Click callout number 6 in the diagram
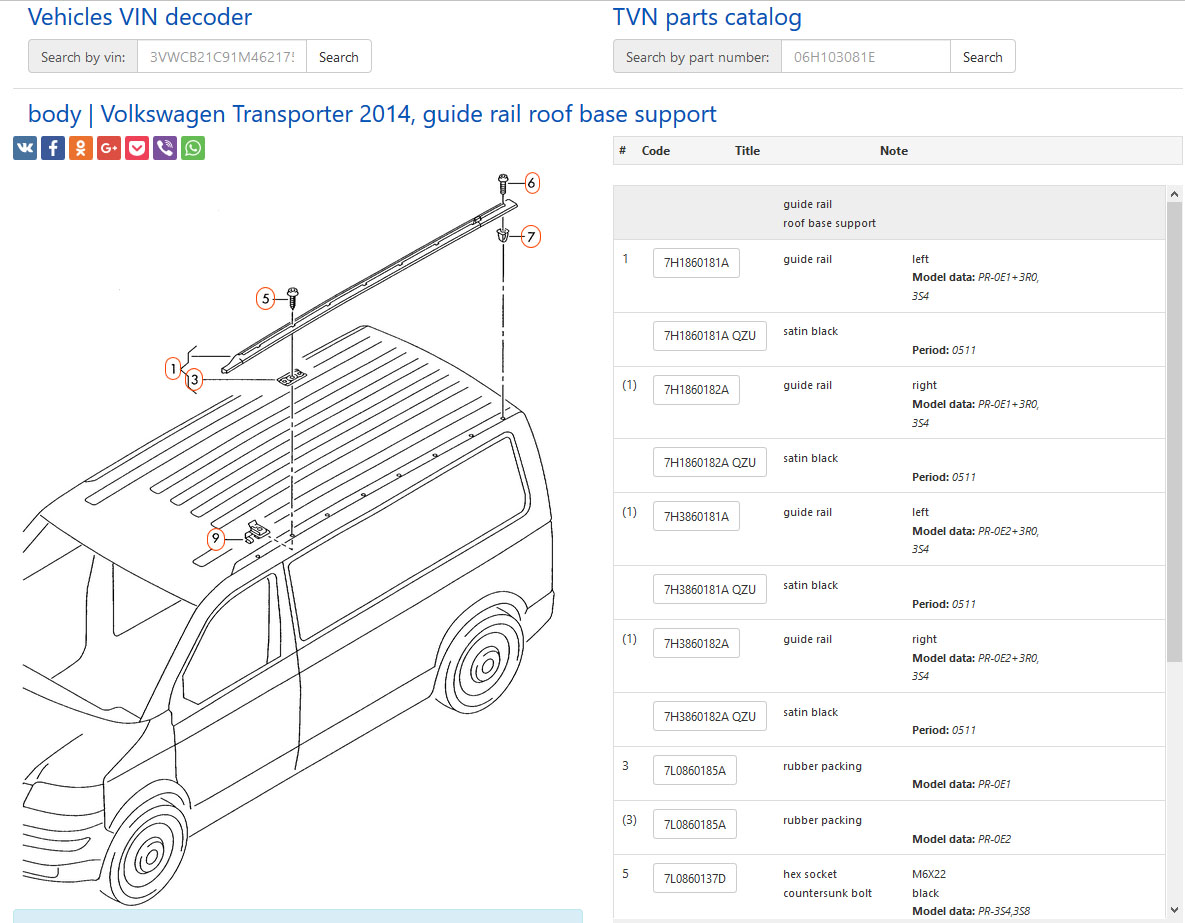The image size is (1185, 923). click(x=531, y=183)
